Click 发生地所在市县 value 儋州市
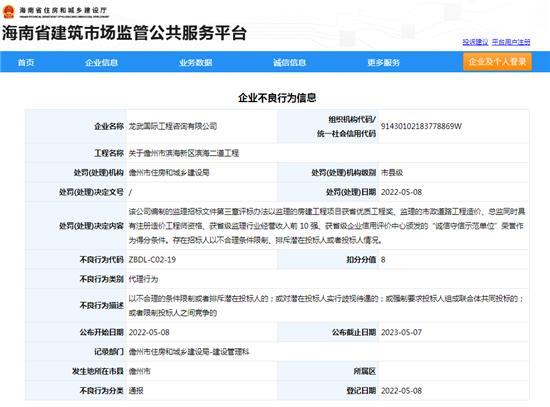 [x=140, y=371]
